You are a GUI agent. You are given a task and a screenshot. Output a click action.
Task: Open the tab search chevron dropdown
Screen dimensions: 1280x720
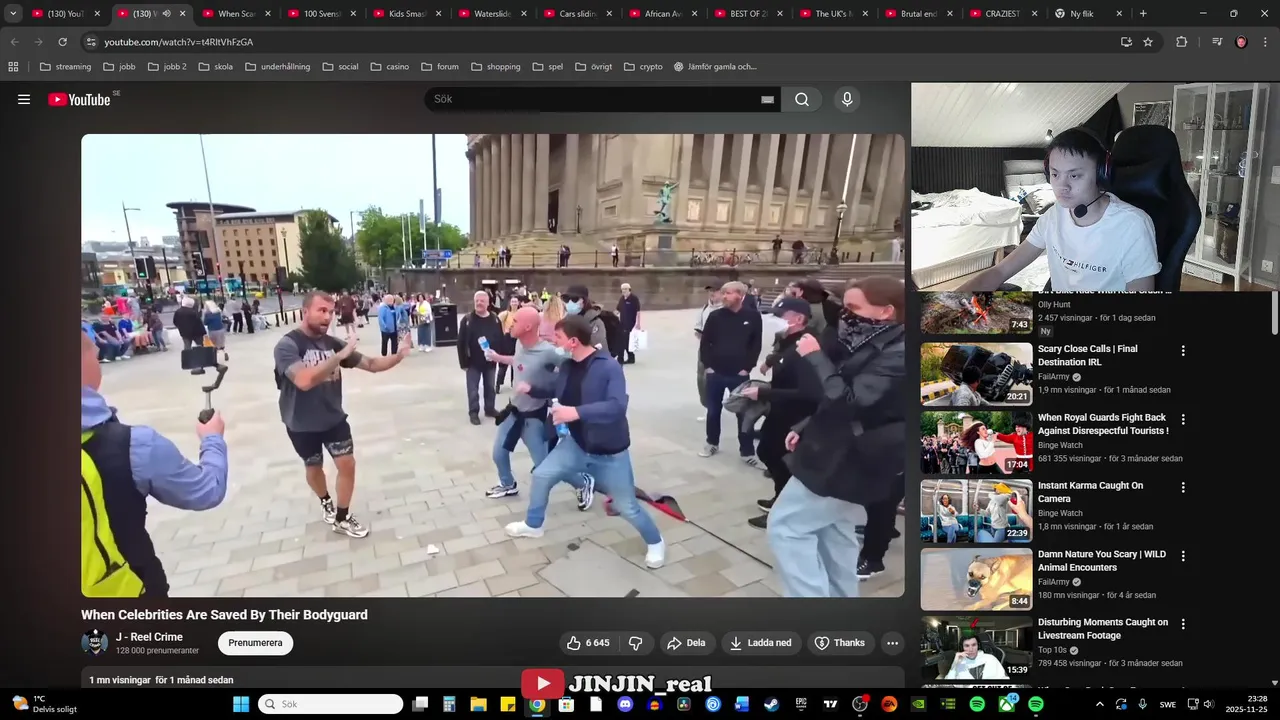[13, 14]
